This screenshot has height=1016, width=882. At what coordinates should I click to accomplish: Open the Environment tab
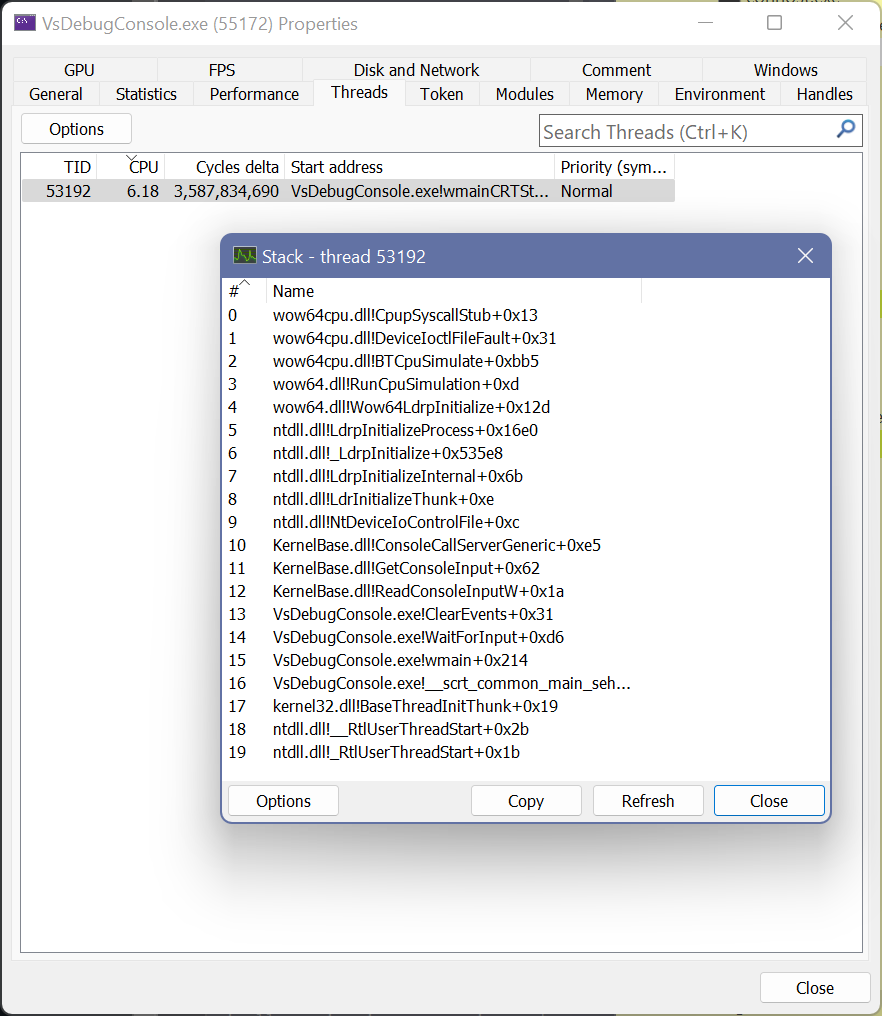719,94
